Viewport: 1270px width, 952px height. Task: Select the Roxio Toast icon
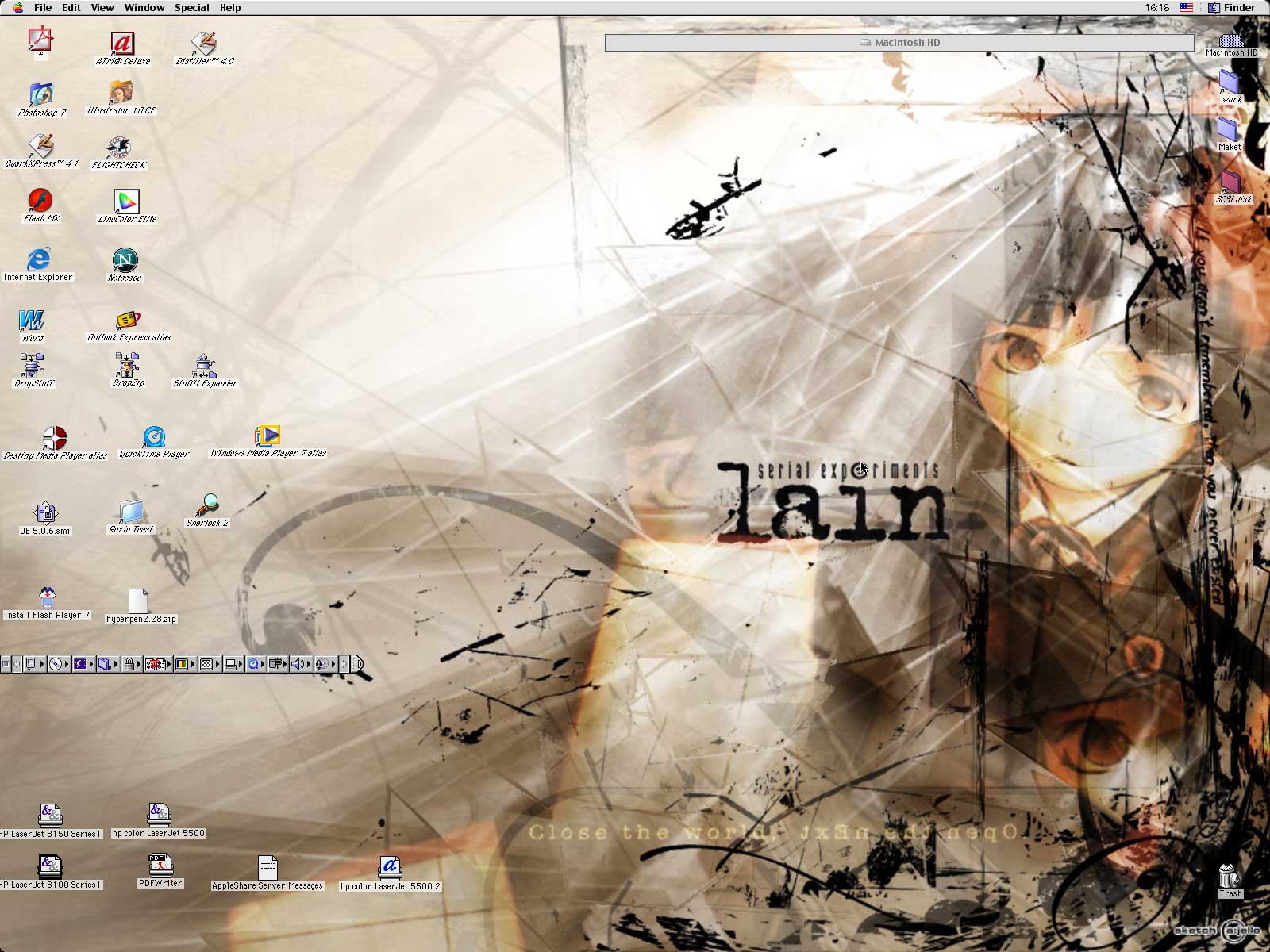(x=131, y=511)
